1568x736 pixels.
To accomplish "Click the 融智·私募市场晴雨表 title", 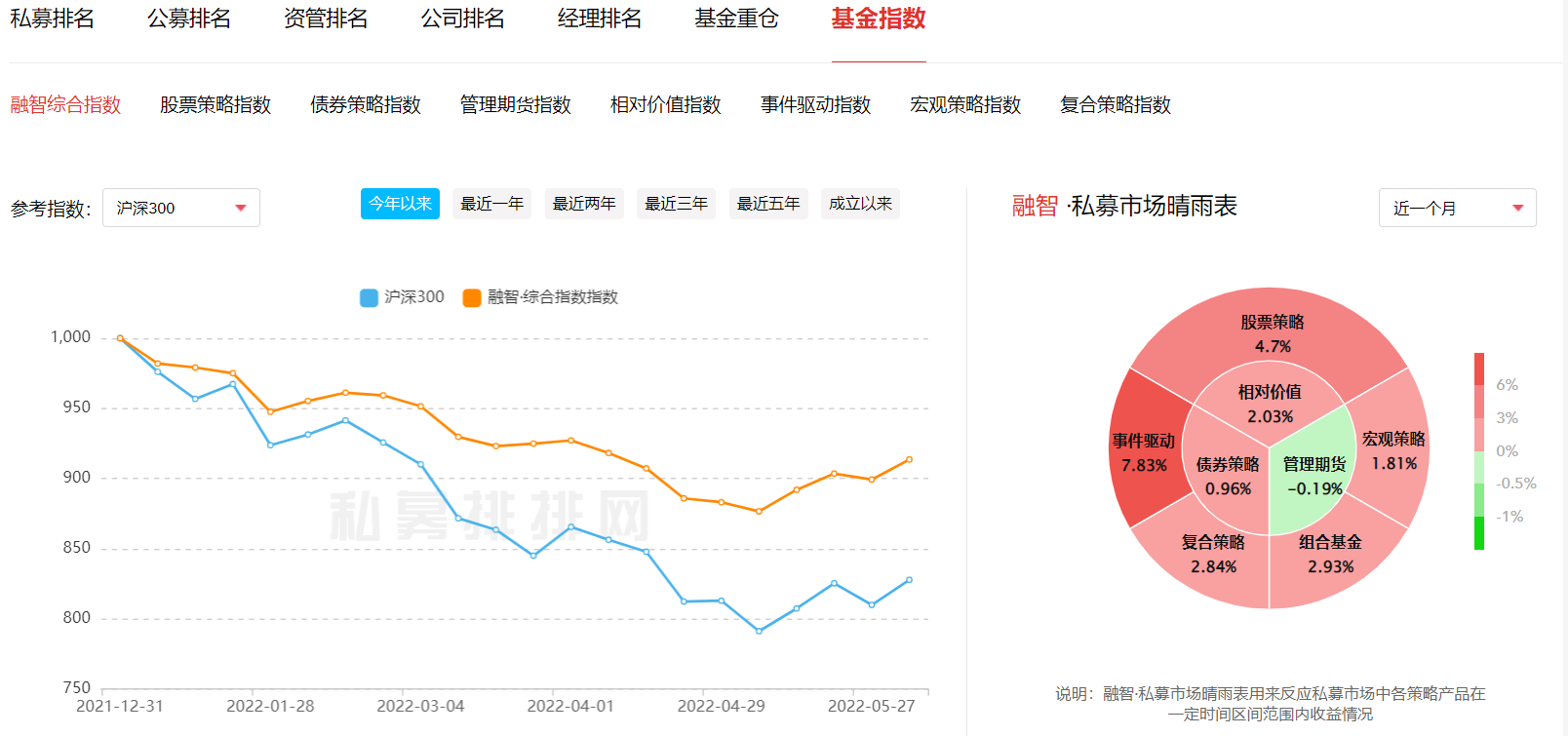I will 1124,206.
